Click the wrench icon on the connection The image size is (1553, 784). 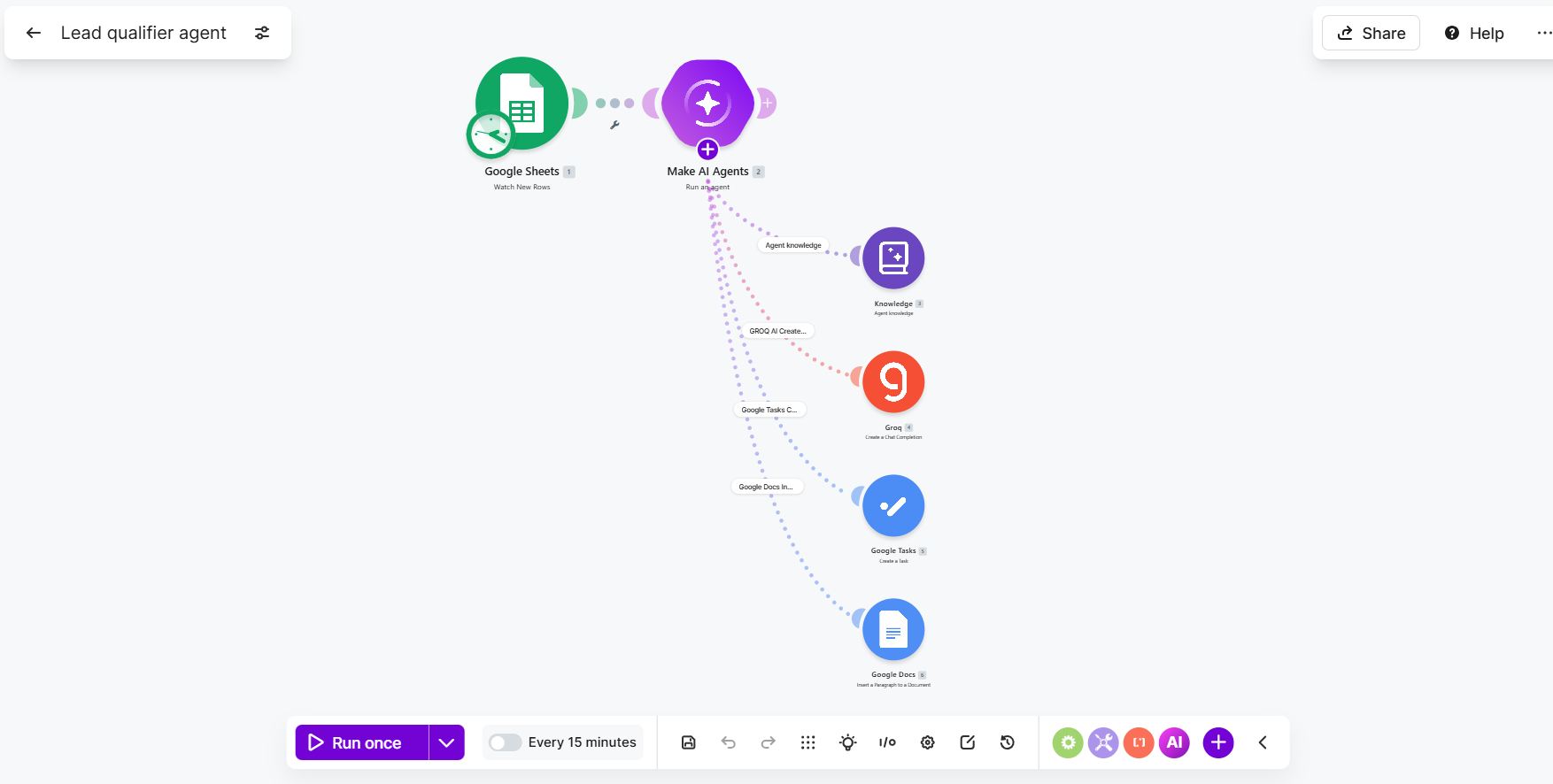614,125
